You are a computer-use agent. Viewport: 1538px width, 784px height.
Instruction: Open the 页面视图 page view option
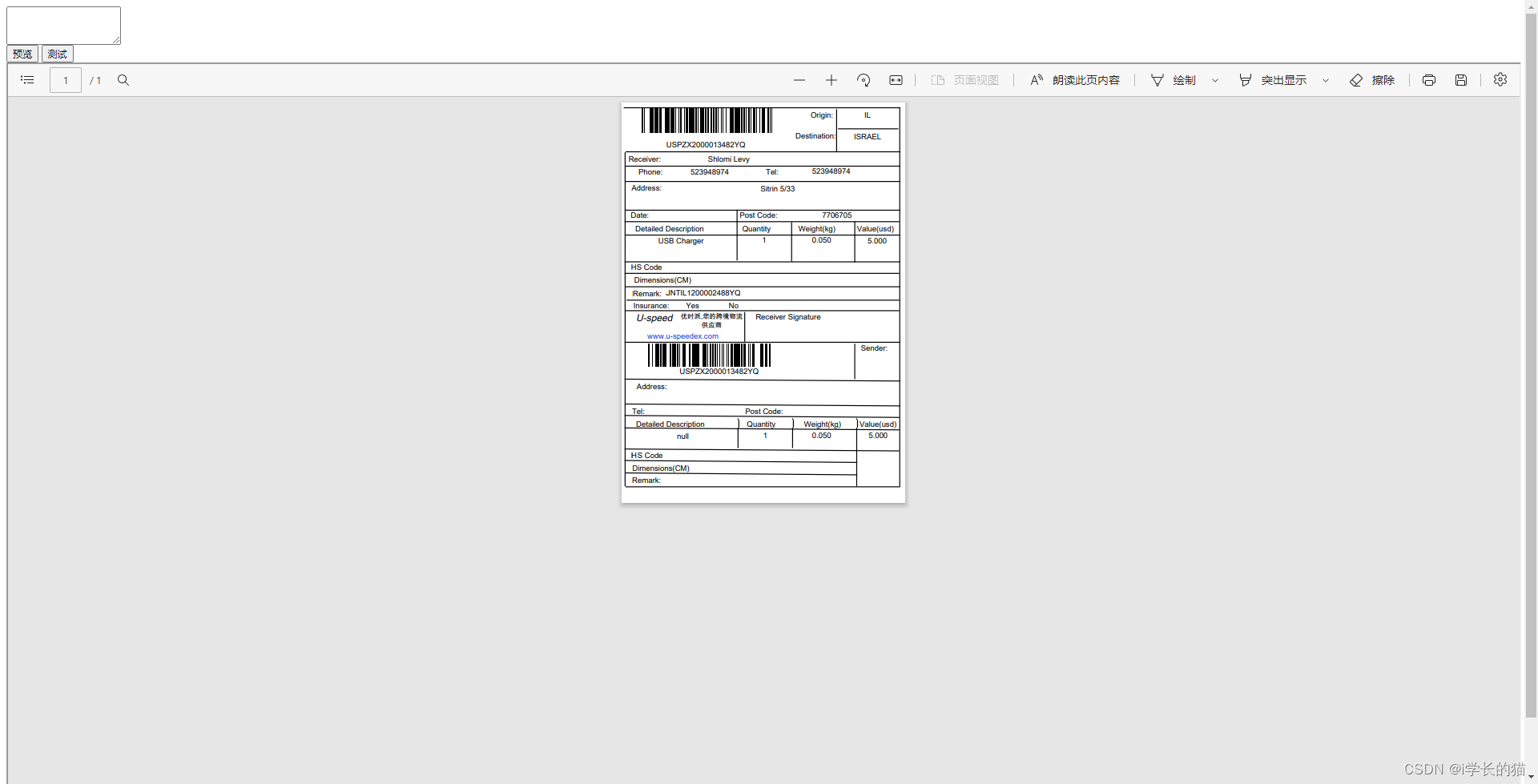[965, 80]
